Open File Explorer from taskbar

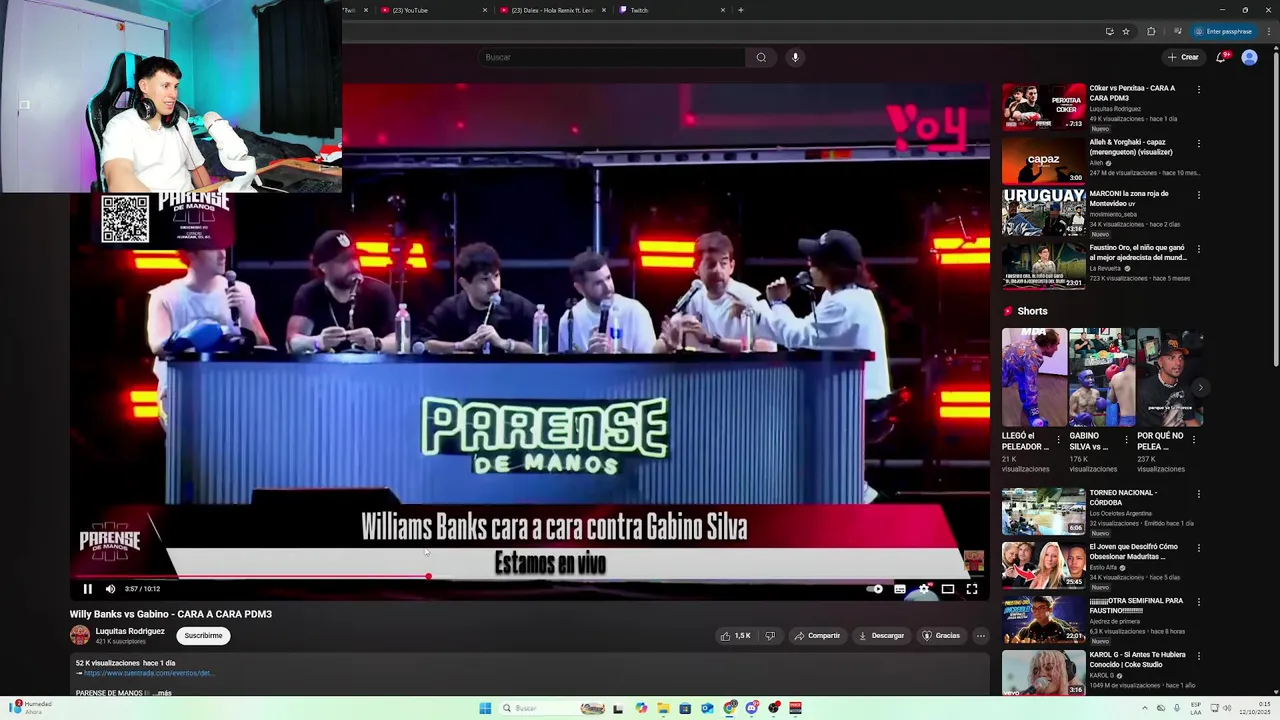tap(663, 709)
